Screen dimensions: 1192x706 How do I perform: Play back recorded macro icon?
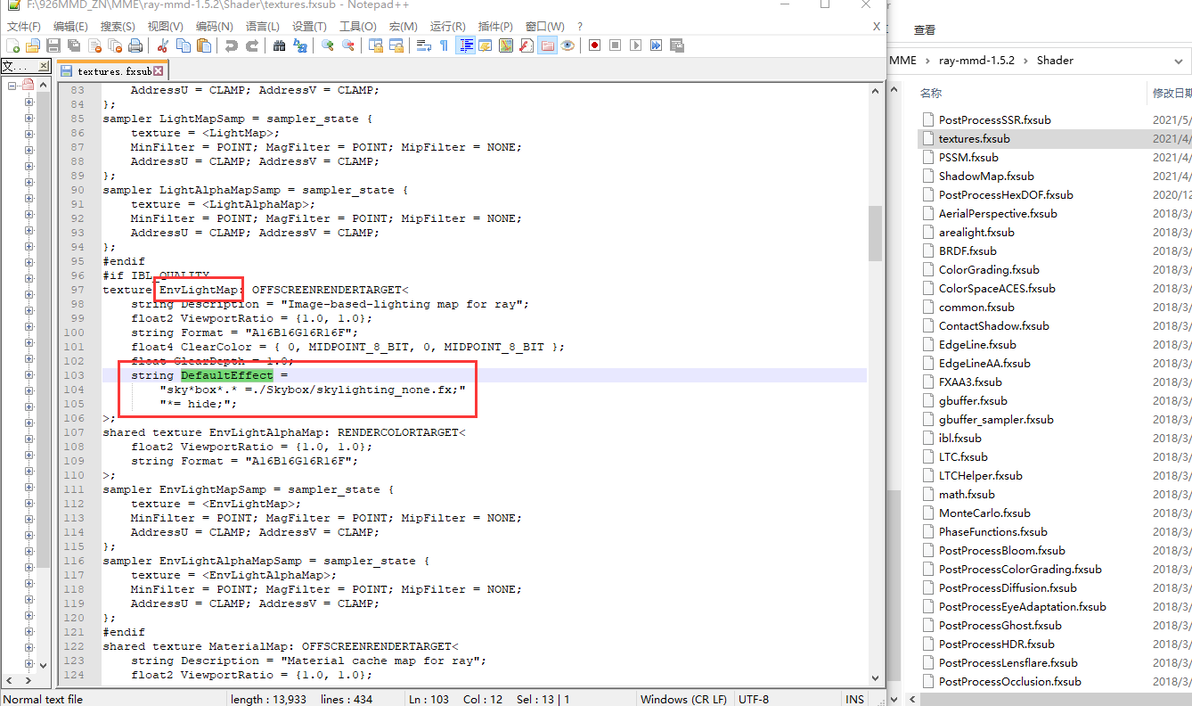(x=636, y=46)
